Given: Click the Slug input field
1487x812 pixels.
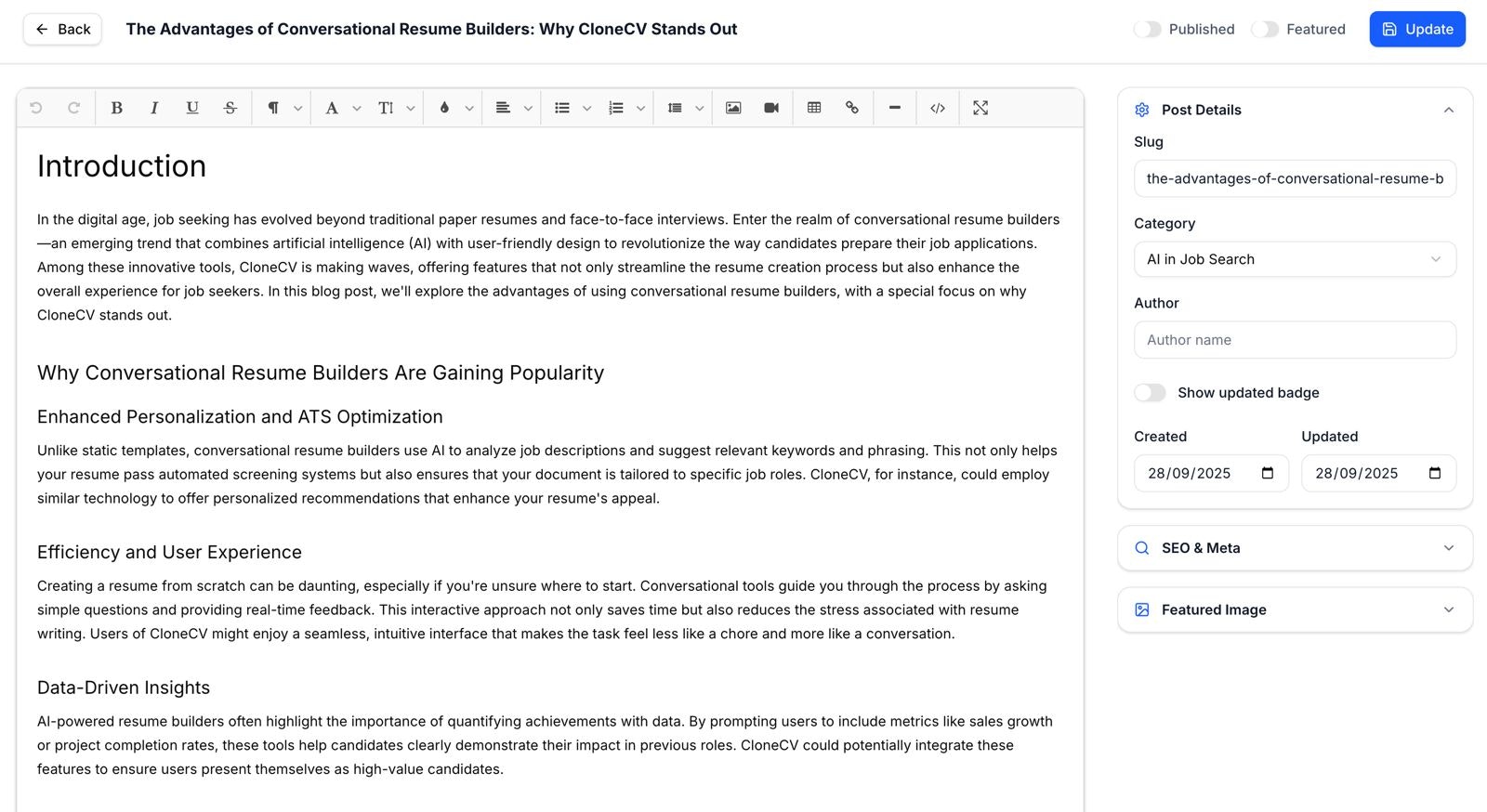Looking at the screenshot, I should 1295,178.
